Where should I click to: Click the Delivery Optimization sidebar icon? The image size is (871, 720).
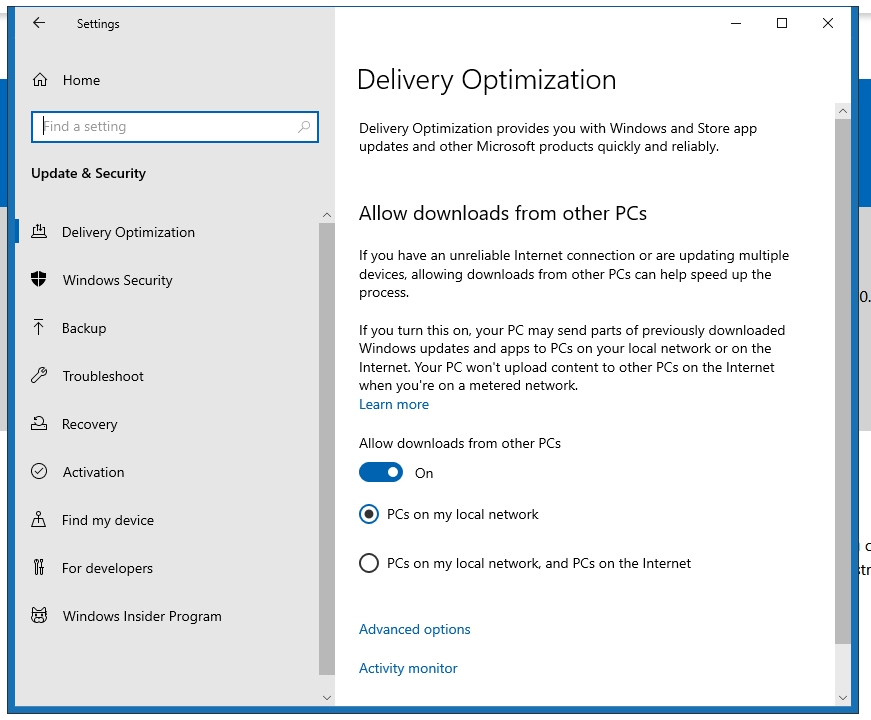[39, 232]
